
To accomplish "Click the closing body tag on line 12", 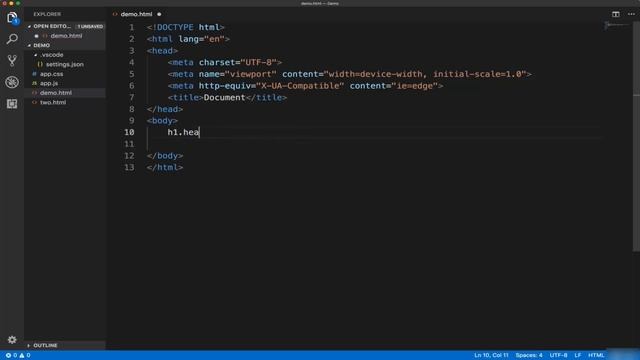I will click(165, 156).
